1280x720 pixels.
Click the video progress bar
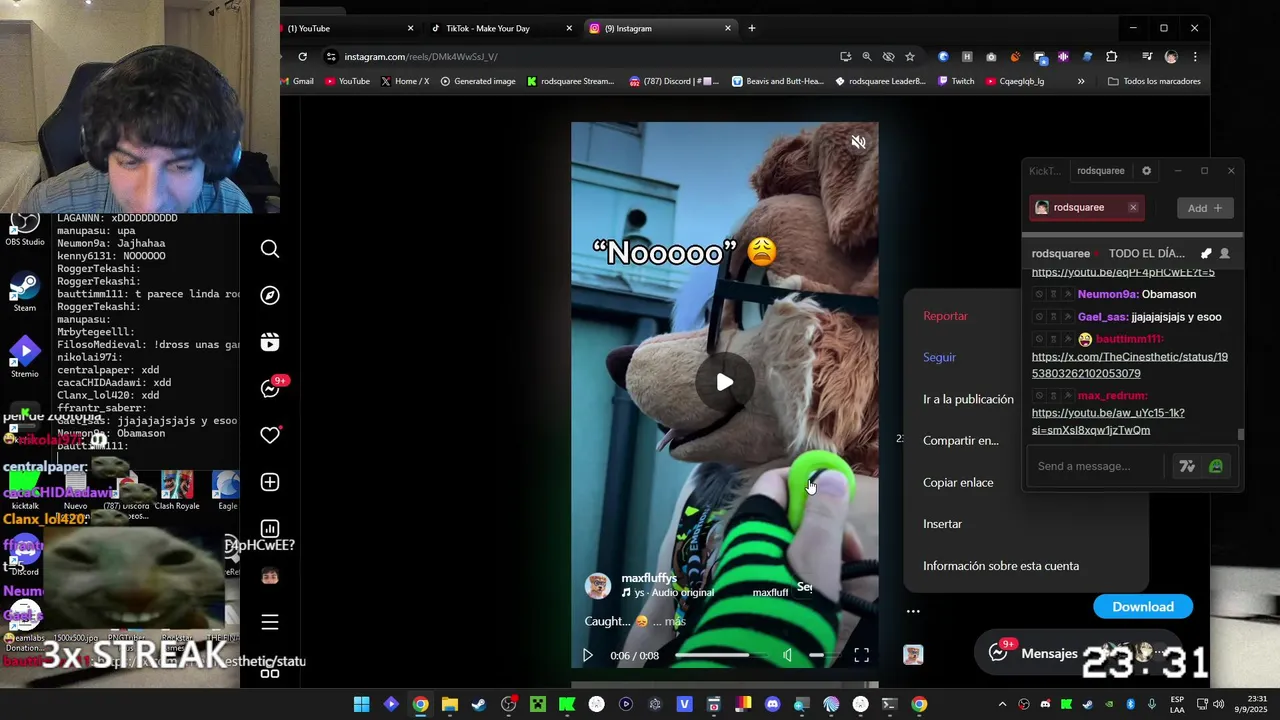pyautogui.click(x=721, y=655)
